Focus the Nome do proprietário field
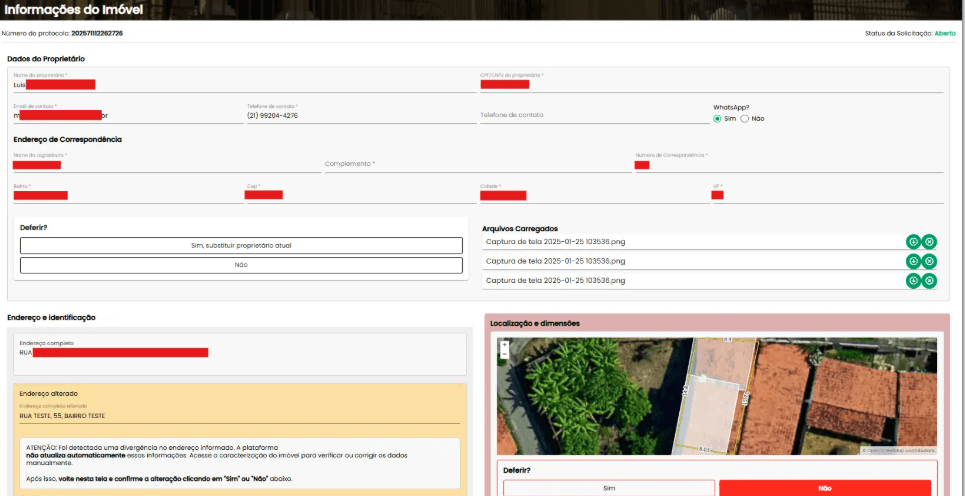 pos(244,82)
